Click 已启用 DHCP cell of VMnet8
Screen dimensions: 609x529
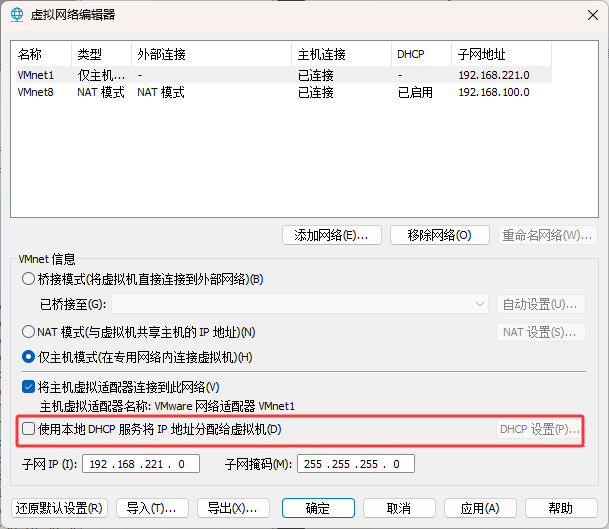415,92
